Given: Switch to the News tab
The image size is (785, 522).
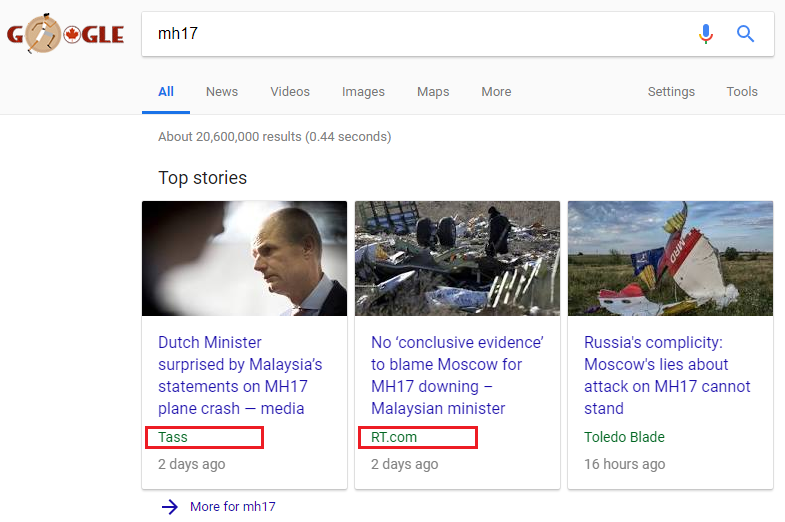Looking at the screenshot, I should (222, 92).
